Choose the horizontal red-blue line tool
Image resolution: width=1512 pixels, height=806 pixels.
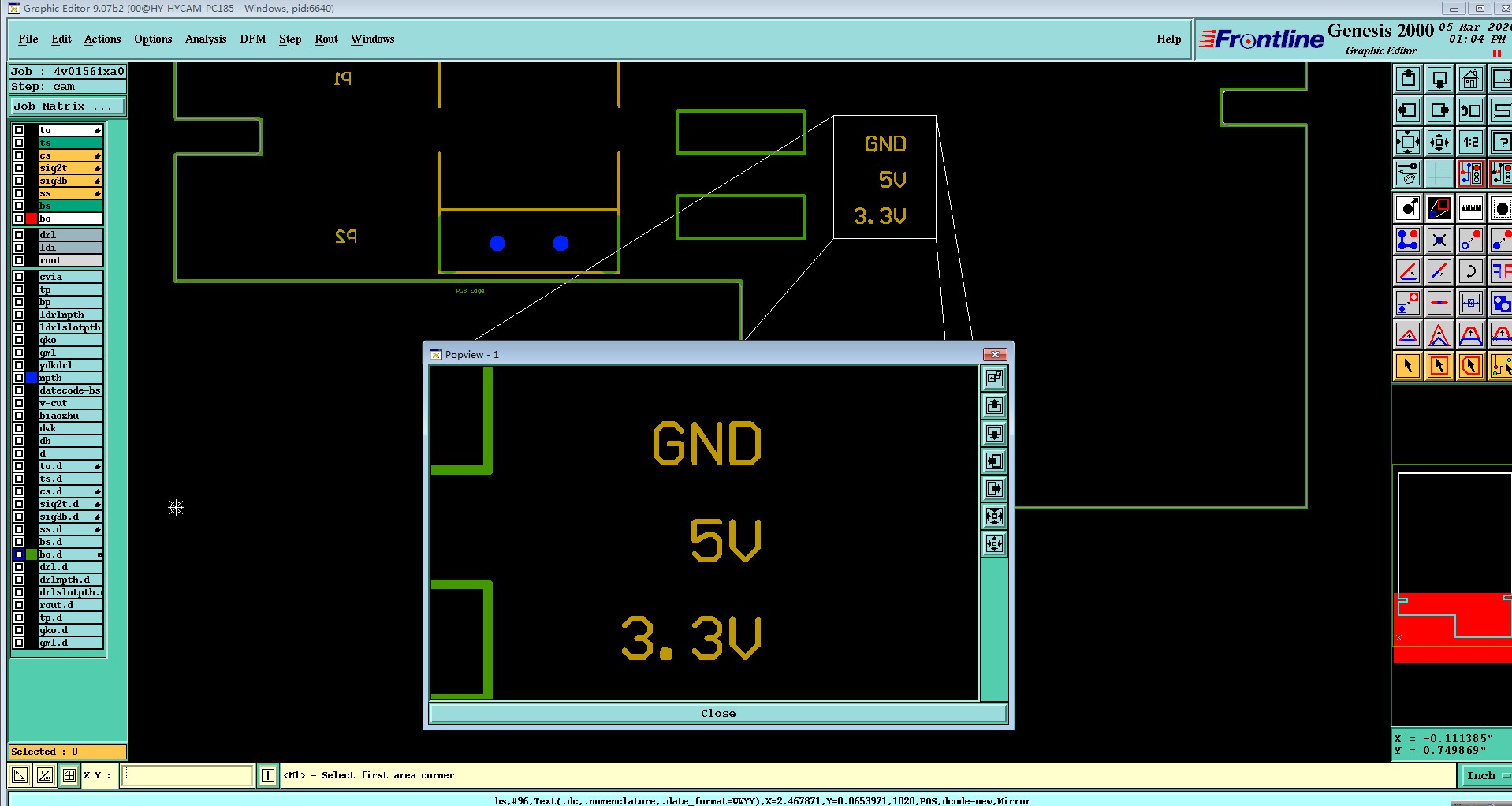tap(1439, 303)
